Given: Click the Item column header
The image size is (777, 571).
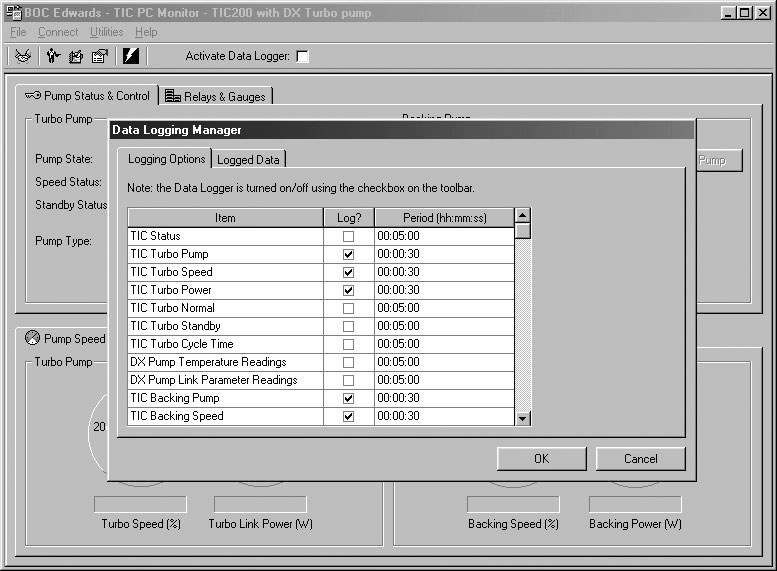Looking at the screenshot, I should tap(225, 218).
